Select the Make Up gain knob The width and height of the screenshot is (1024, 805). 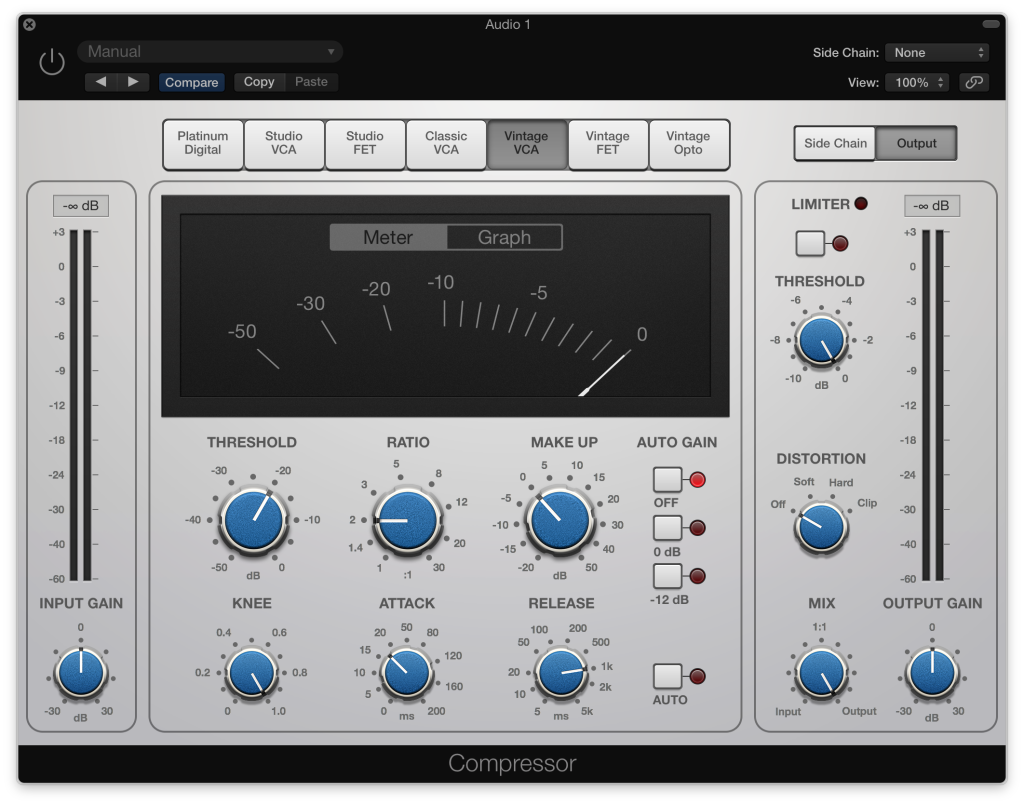(560, 520)
